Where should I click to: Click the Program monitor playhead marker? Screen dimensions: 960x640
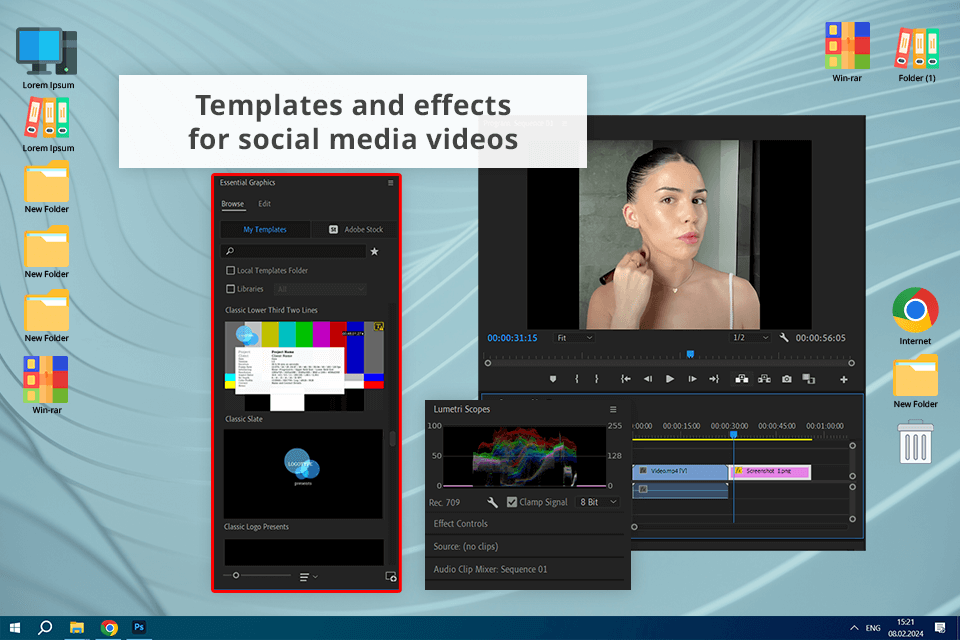click(x=690, y=354)
